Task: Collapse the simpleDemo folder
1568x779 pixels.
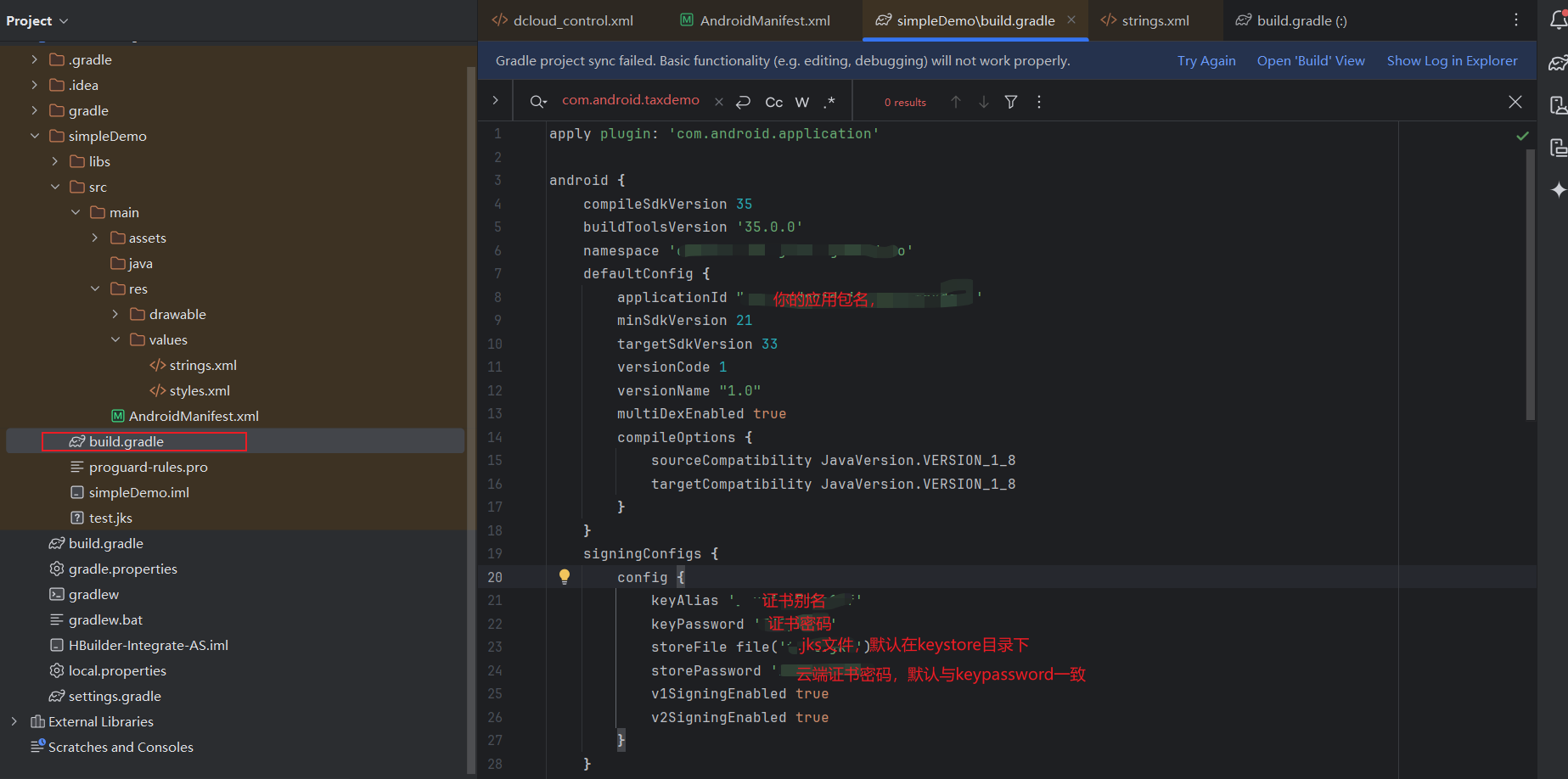Action: click(35, 136)
